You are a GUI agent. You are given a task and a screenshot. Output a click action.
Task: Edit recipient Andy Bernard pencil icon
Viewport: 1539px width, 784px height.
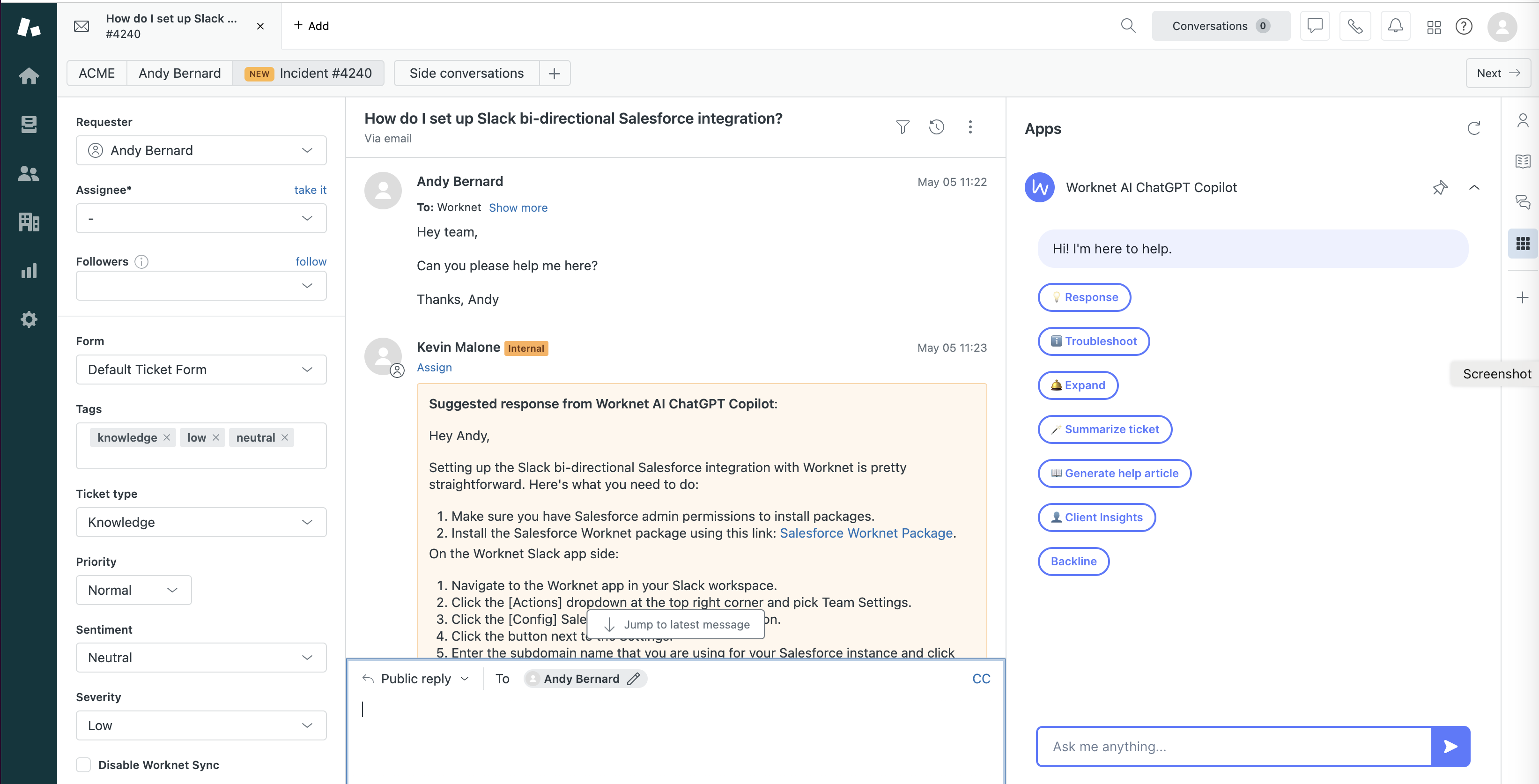tap(633, 679)
